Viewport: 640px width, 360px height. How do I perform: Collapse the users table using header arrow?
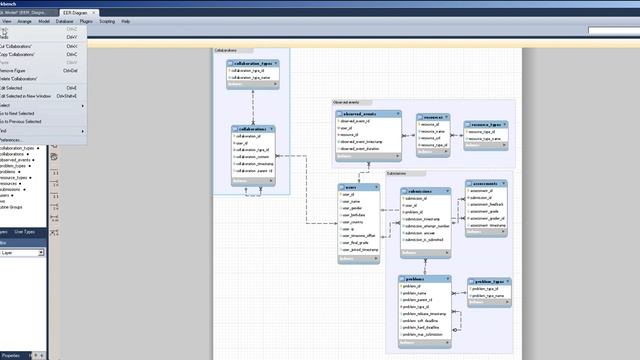[x=376, y=187]
